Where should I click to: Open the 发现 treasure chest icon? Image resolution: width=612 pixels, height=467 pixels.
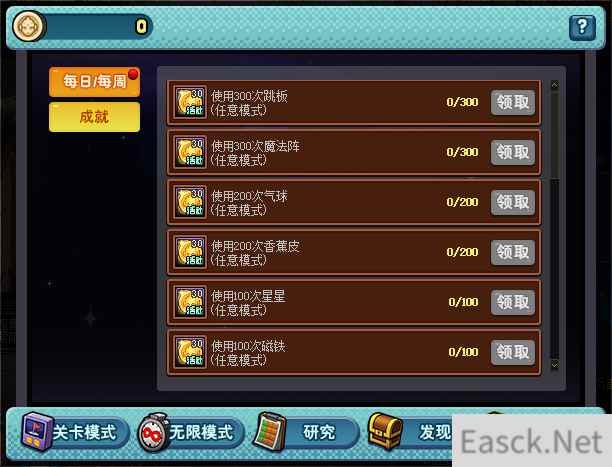[386, 431]
